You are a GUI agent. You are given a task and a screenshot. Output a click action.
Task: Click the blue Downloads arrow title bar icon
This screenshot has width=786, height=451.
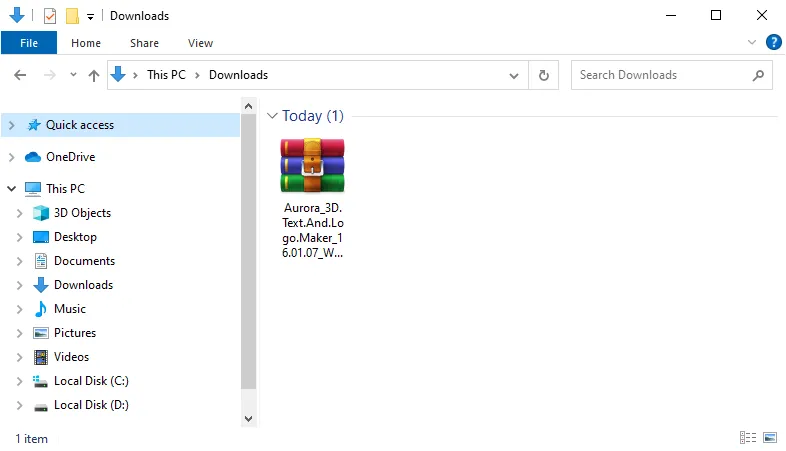point(17,15)
